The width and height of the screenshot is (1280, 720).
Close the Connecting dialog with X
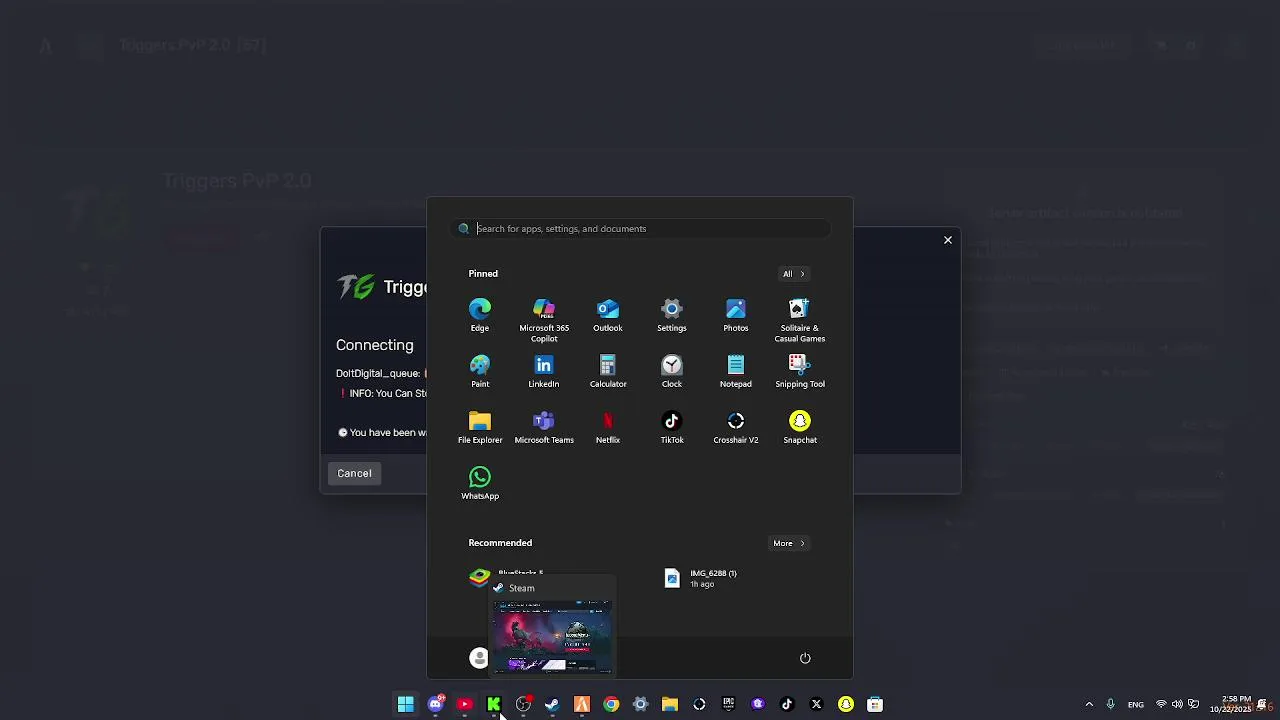(948, 240)
